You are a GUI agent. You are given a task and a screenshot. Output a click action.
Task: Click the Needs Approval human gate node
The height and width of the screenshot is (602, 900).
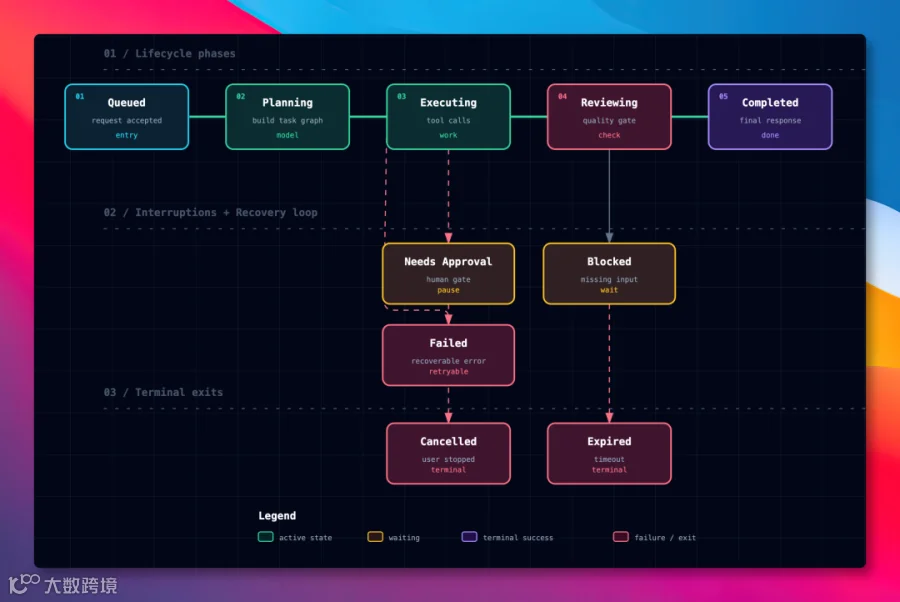pyautogui.click(x=448, y=274)
